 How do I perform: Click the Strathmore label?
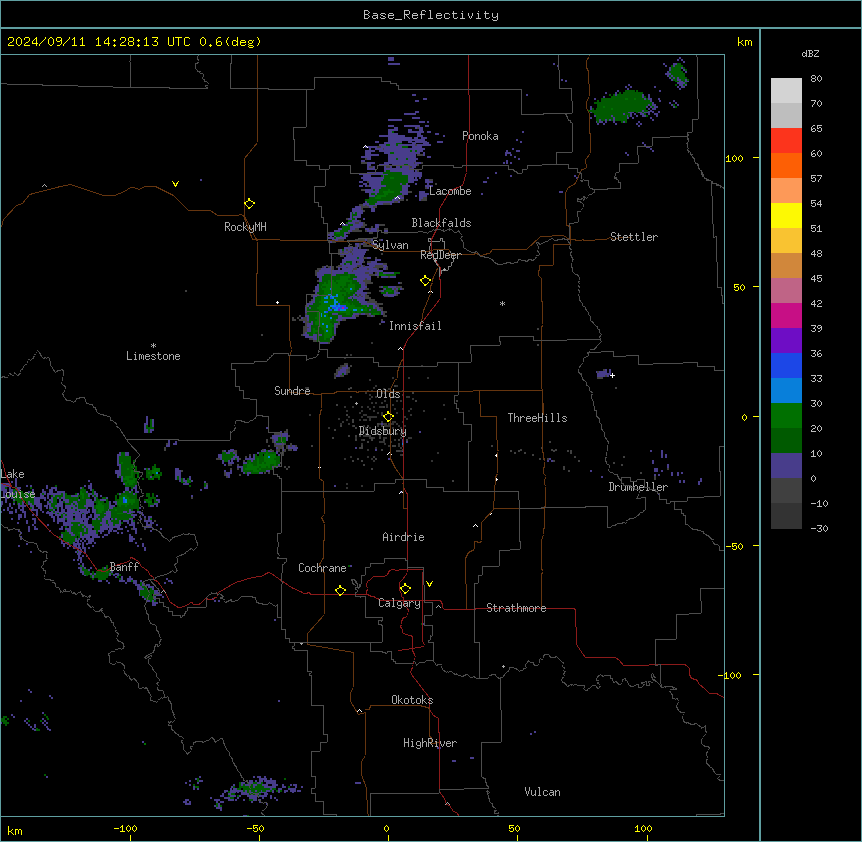[x=516, y=608]
